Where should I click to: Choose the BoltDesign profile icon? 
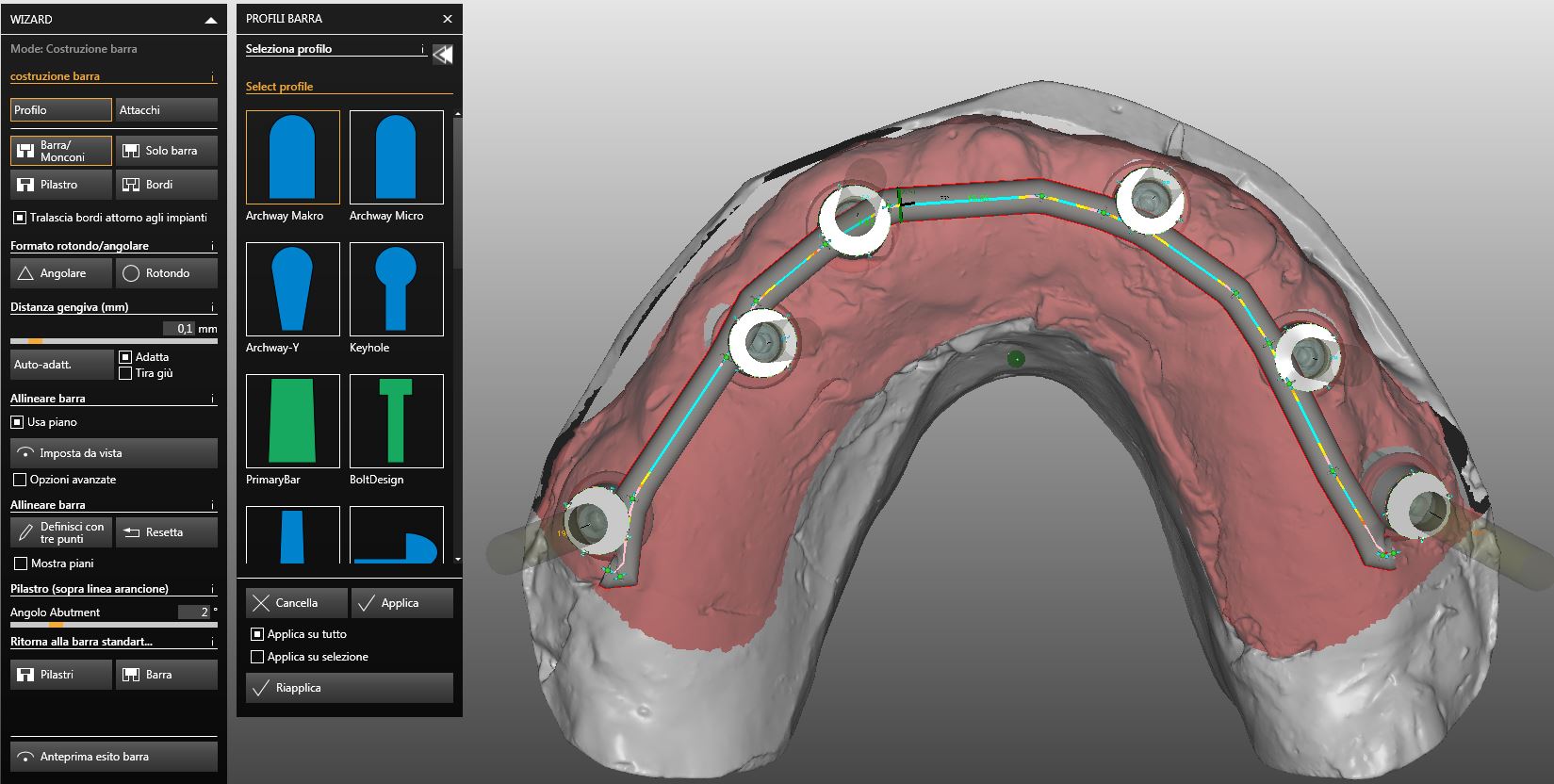coord(396,421)
